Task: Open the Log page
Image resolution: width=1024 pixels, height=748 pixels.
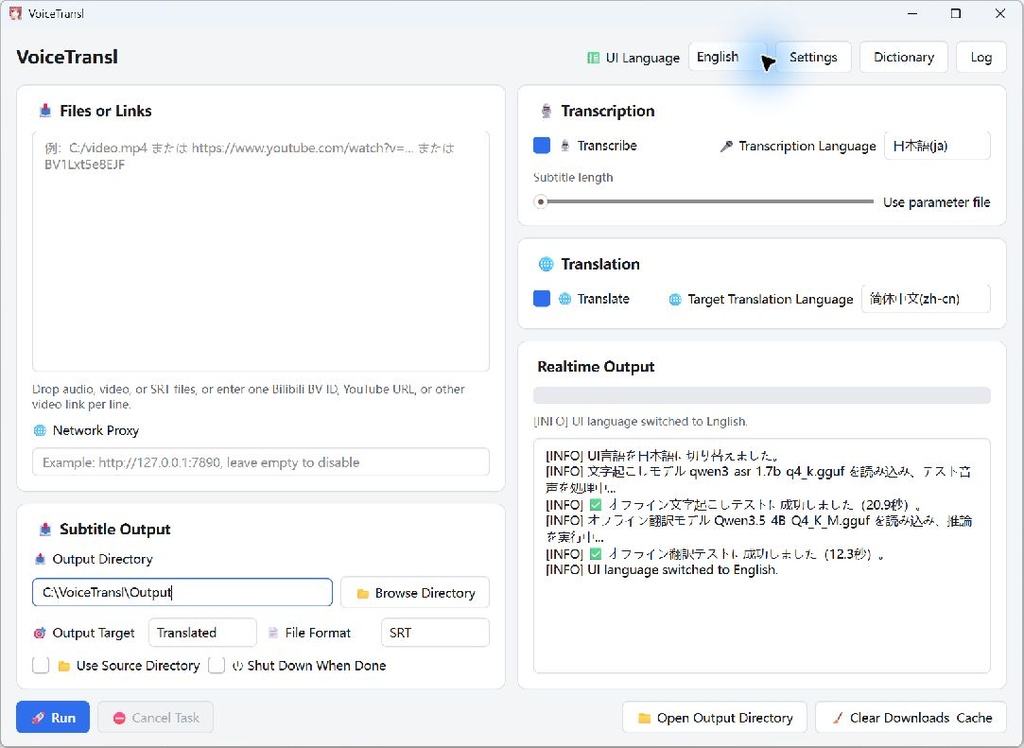Action: coord(981,57)
